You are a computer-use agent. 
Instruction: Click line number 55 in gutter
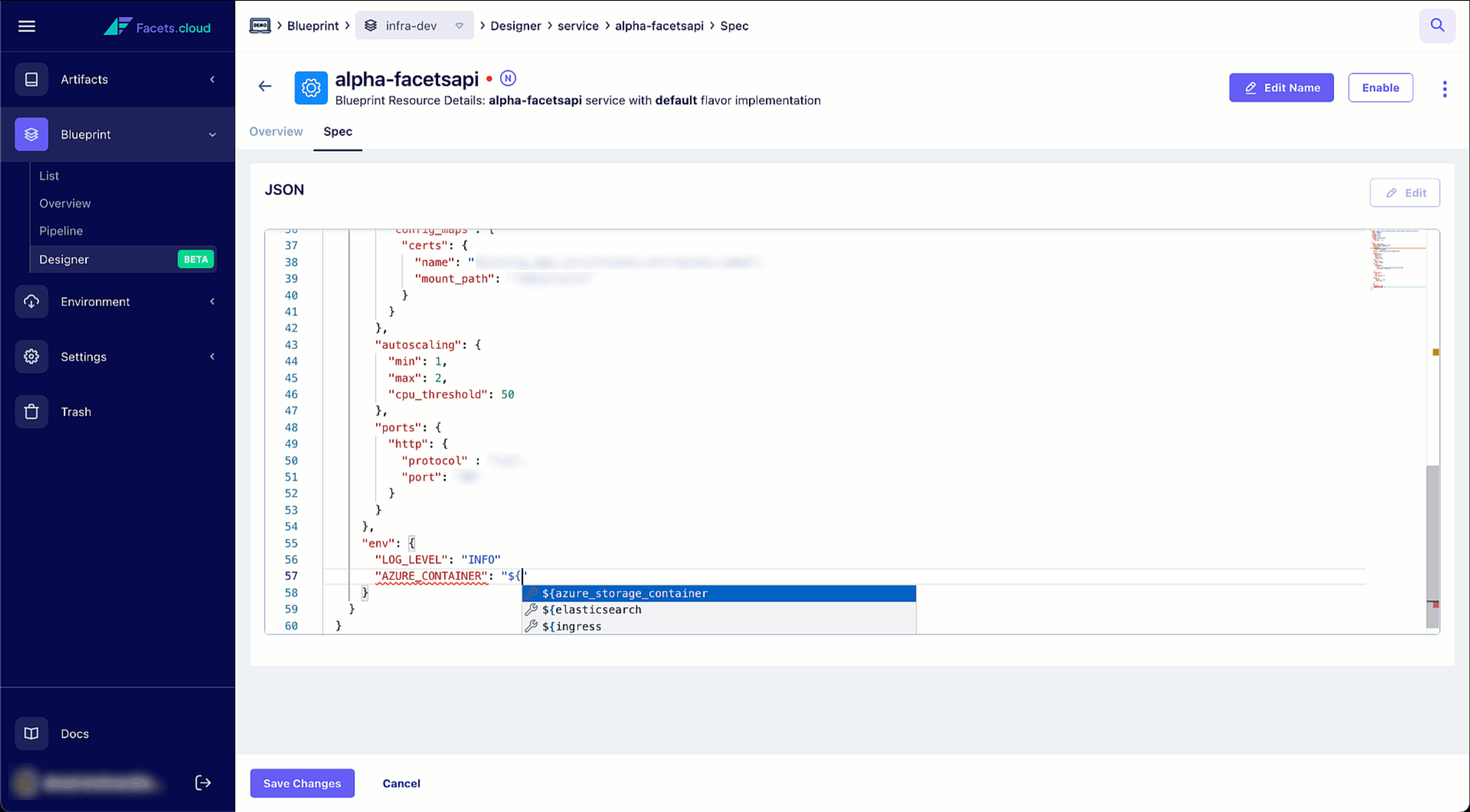[291, 543]
